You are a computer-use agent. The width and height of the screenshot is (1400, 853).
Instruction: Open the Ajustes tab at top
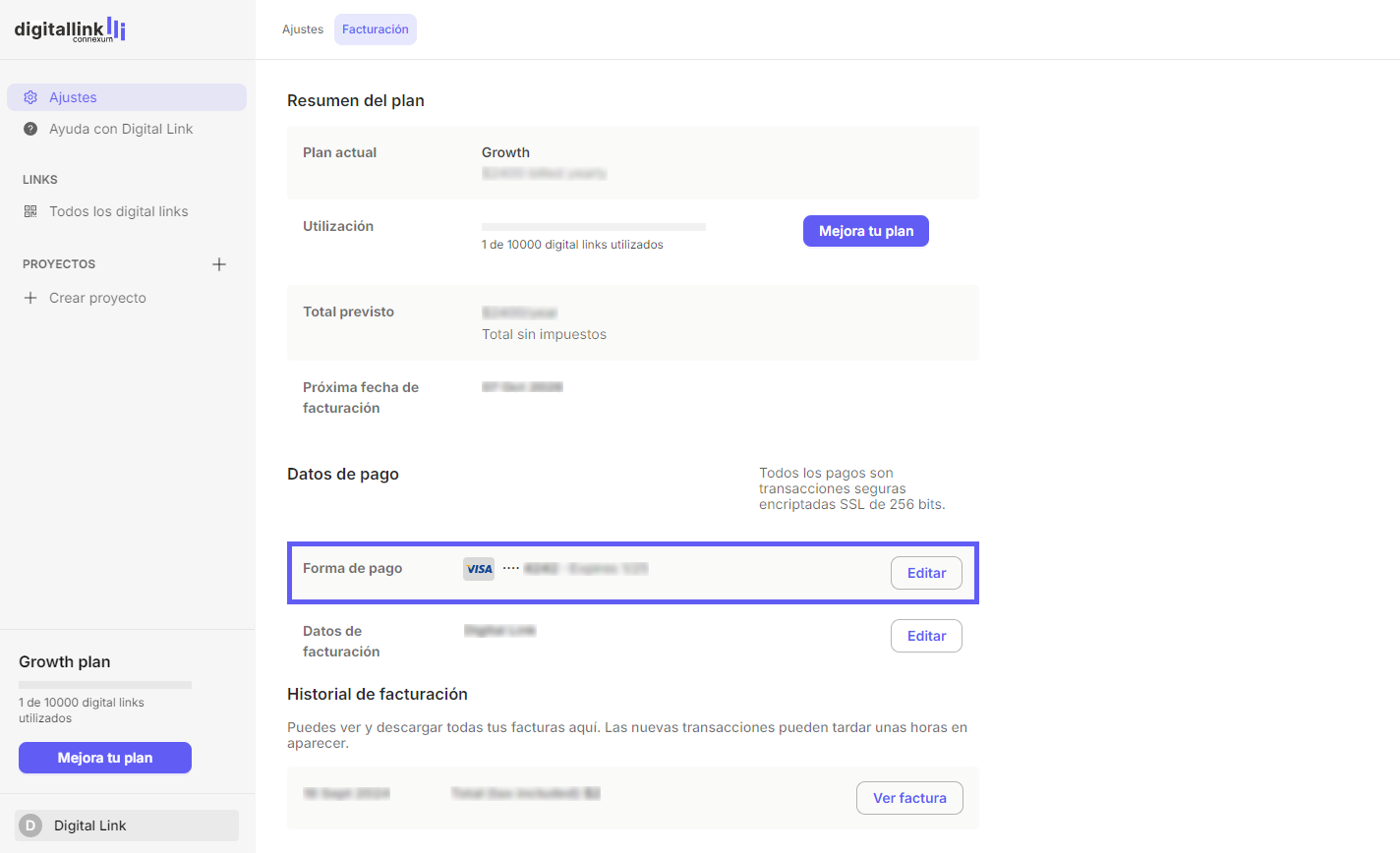coord(303,29)
